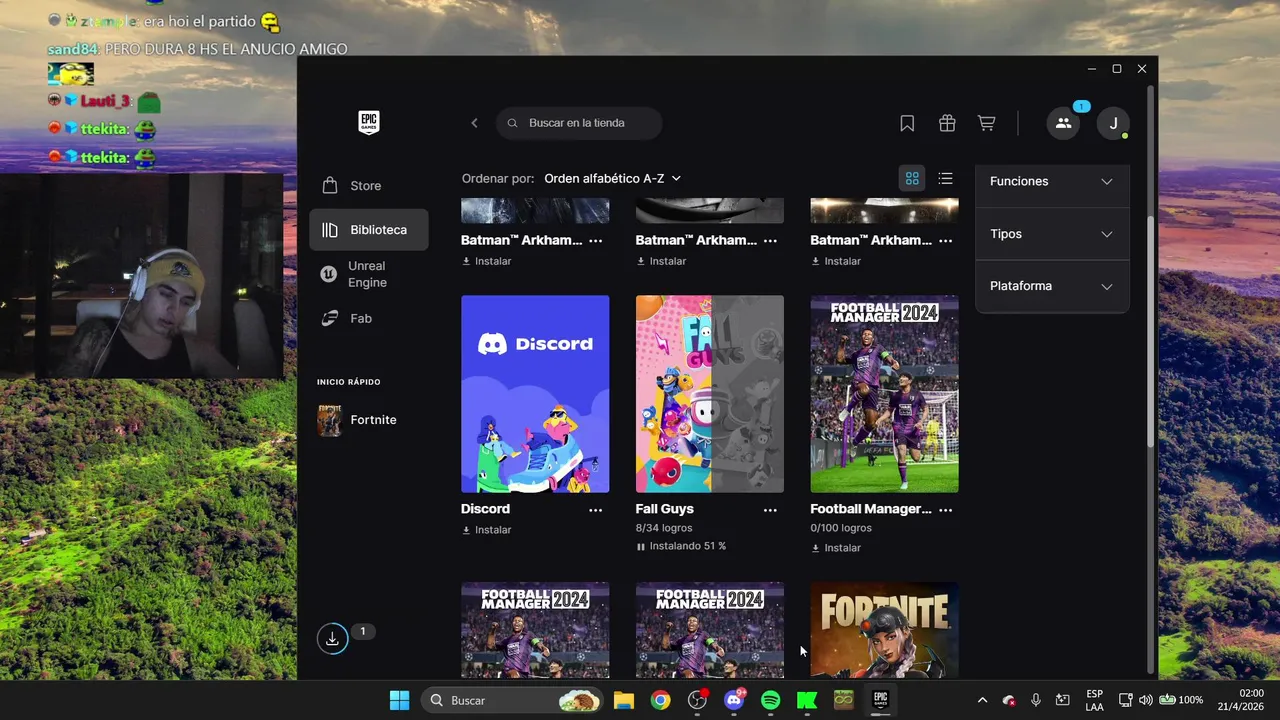Open Spotify from taskbar
1280x720 pixels.
click(770, 700)
